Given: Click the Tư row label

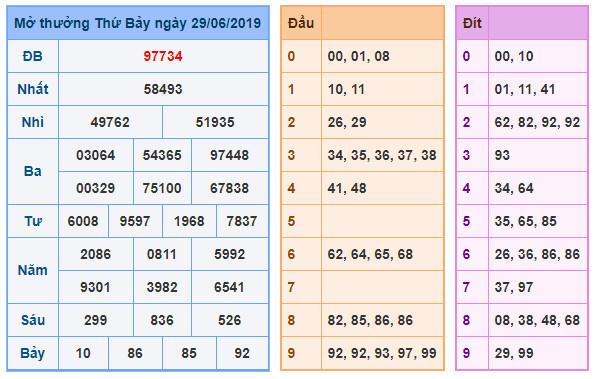Looking at the screenshot, I should 33,222.
